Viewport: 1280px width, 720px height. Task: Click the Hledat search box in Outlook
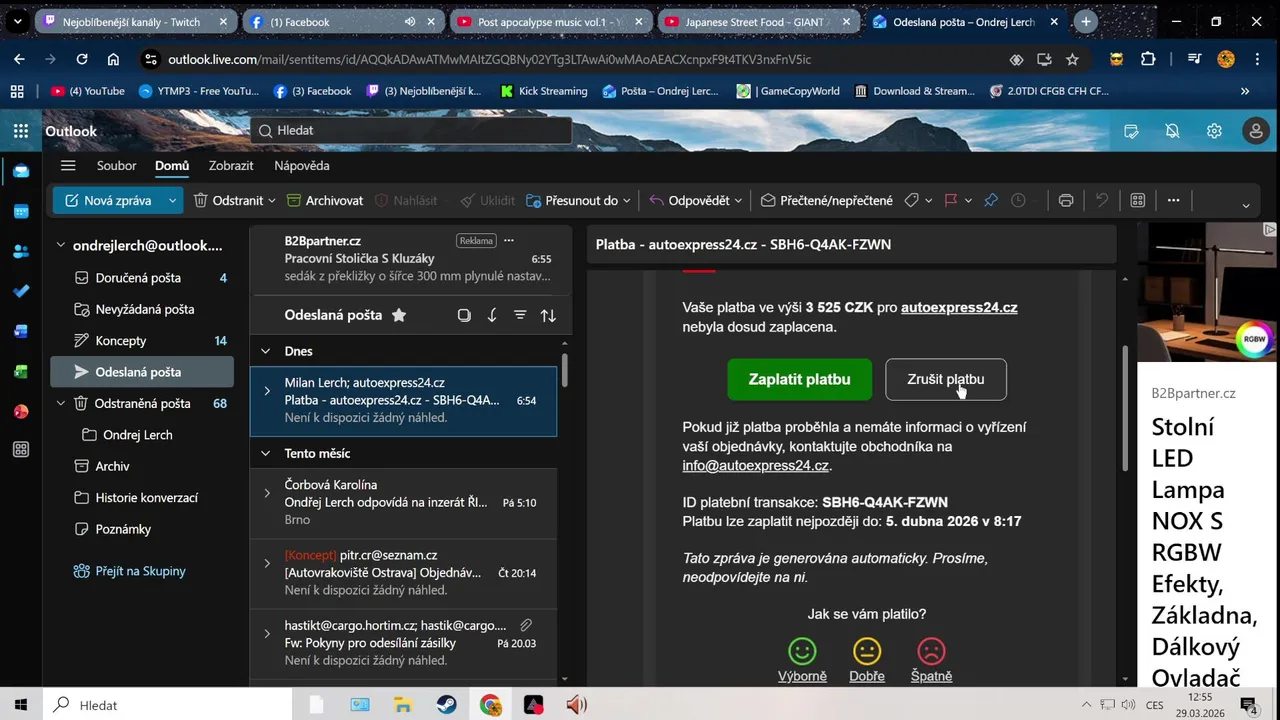pos(411,131)
